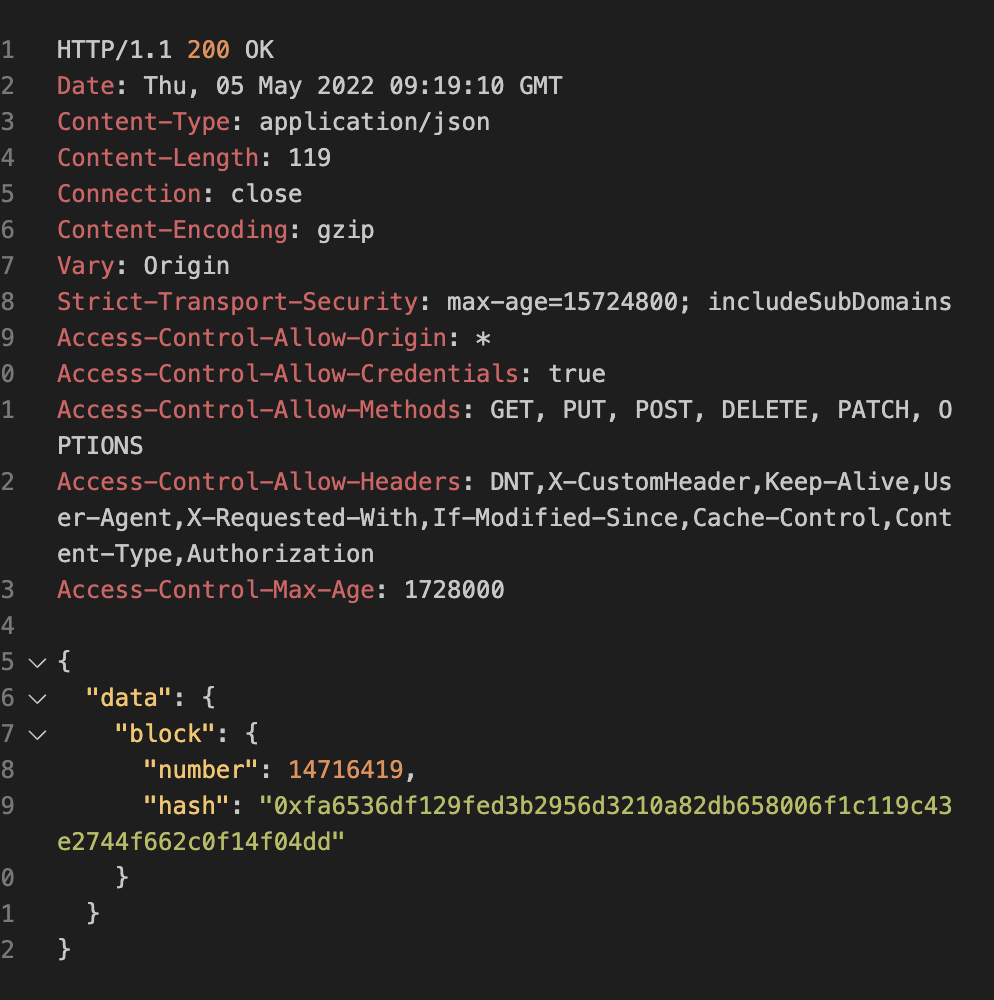This screenshot has height=1000, width=994.
Task: Click the Access-Control-Allow-Origin header name
Action: tap(252, 338)
